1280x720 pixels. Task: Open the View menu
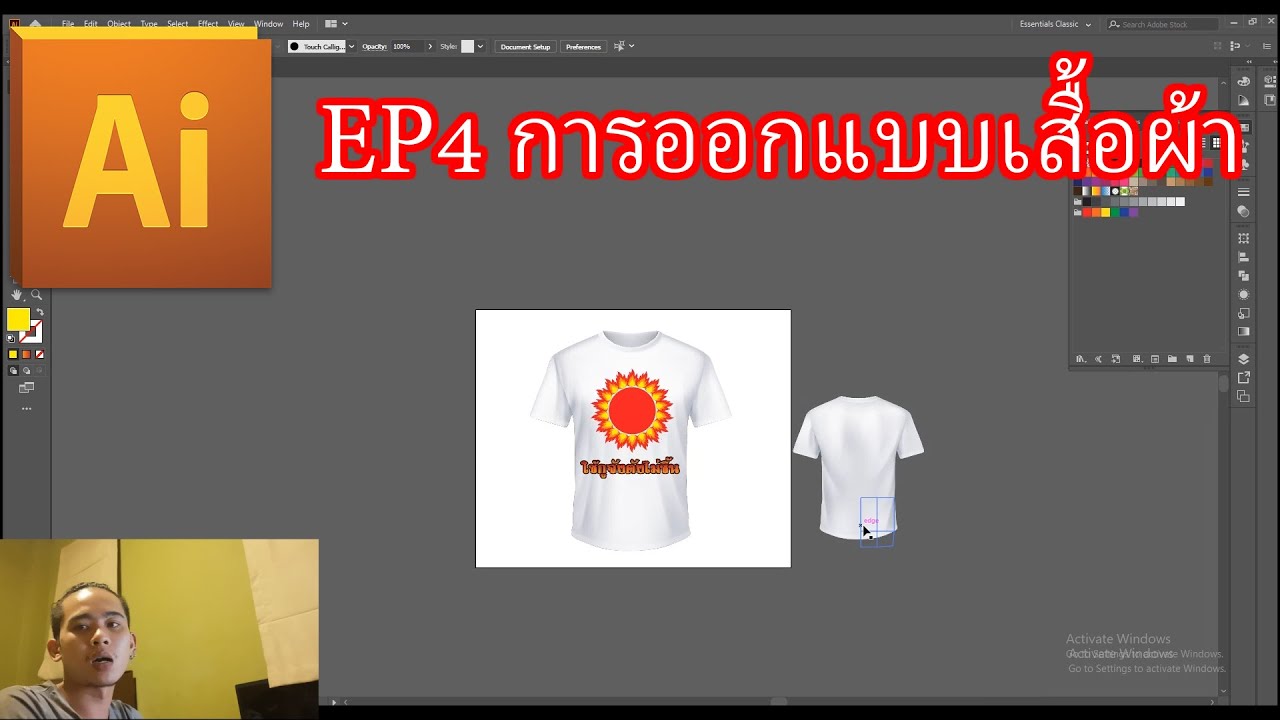(x=236, y=24)
